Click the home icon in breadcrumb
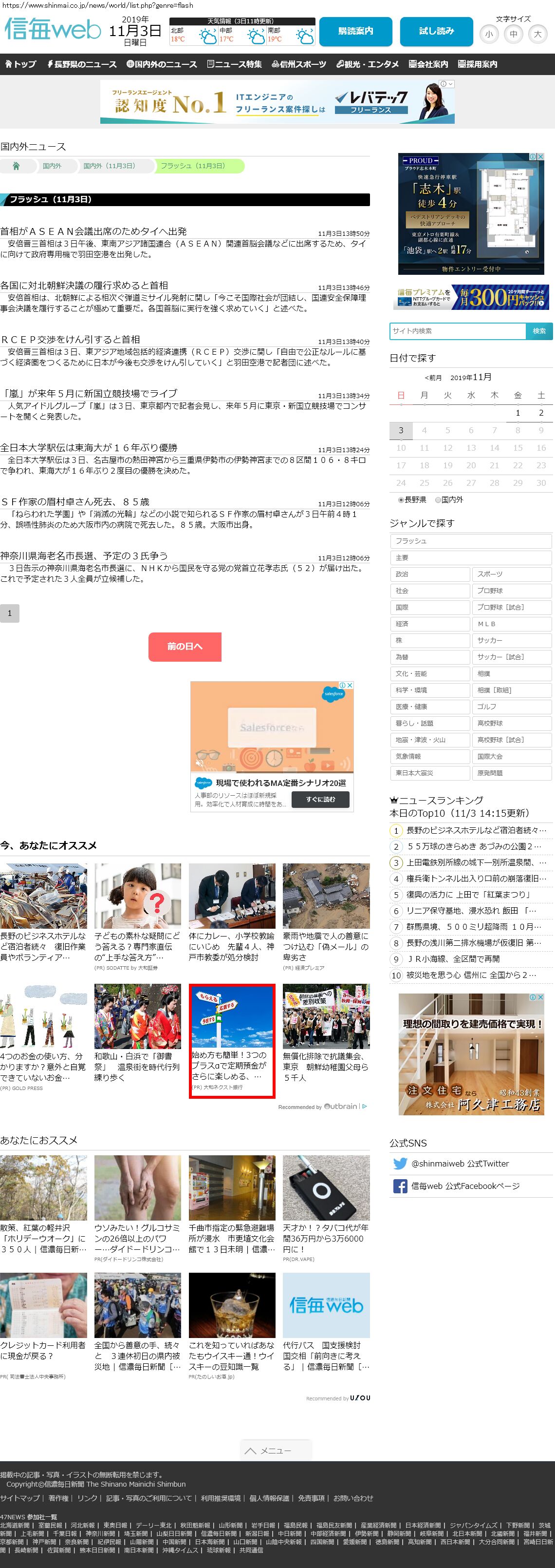This screenshot has width=555, height=1568. tap(17, 166)
